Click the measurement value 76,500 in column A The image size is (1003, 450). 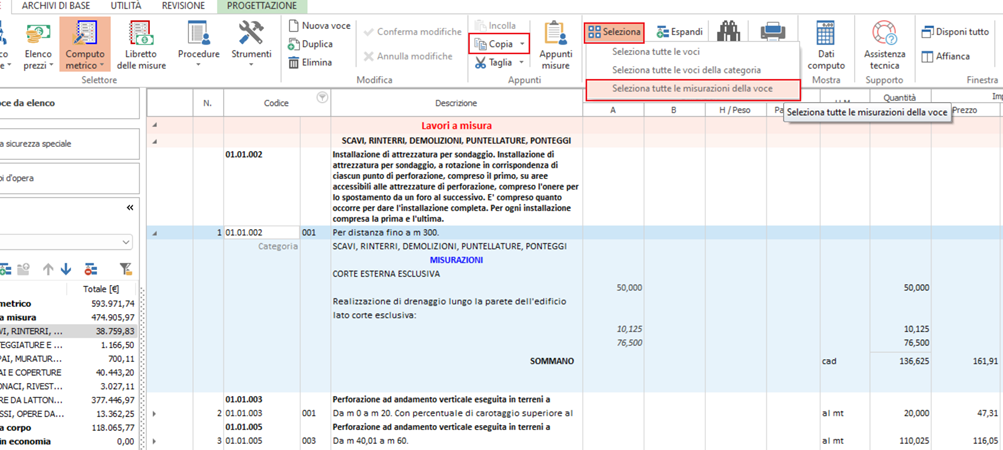(629, 342)
